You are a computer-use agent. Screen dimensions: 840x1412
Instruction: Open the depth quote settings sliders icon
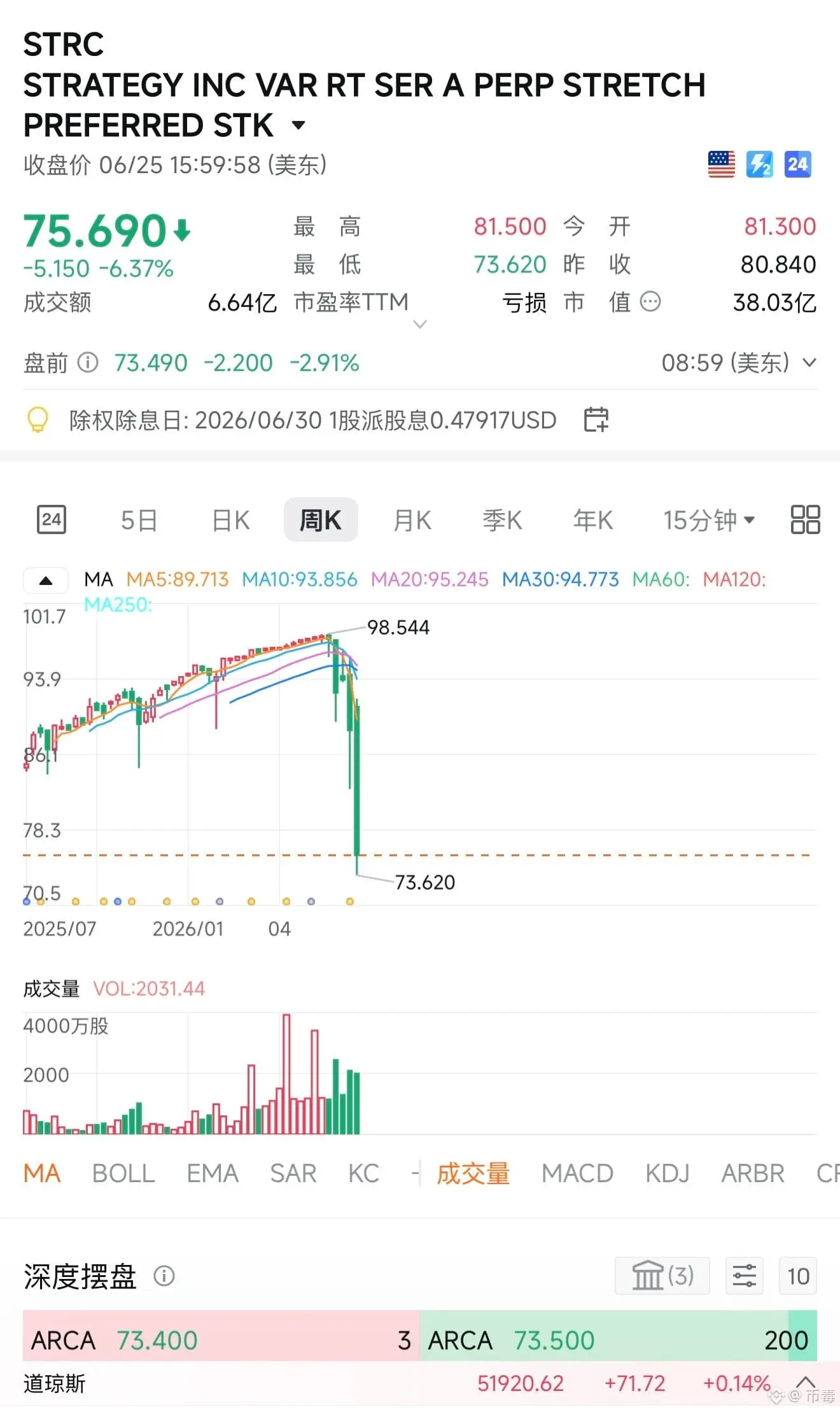click(x=744, y=1276)
